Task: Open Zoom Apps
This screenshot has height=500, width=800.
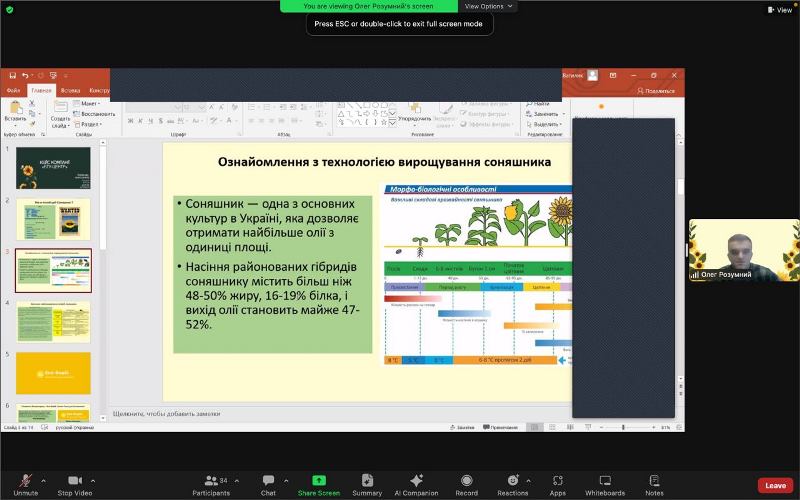Action: coord(557,481)
